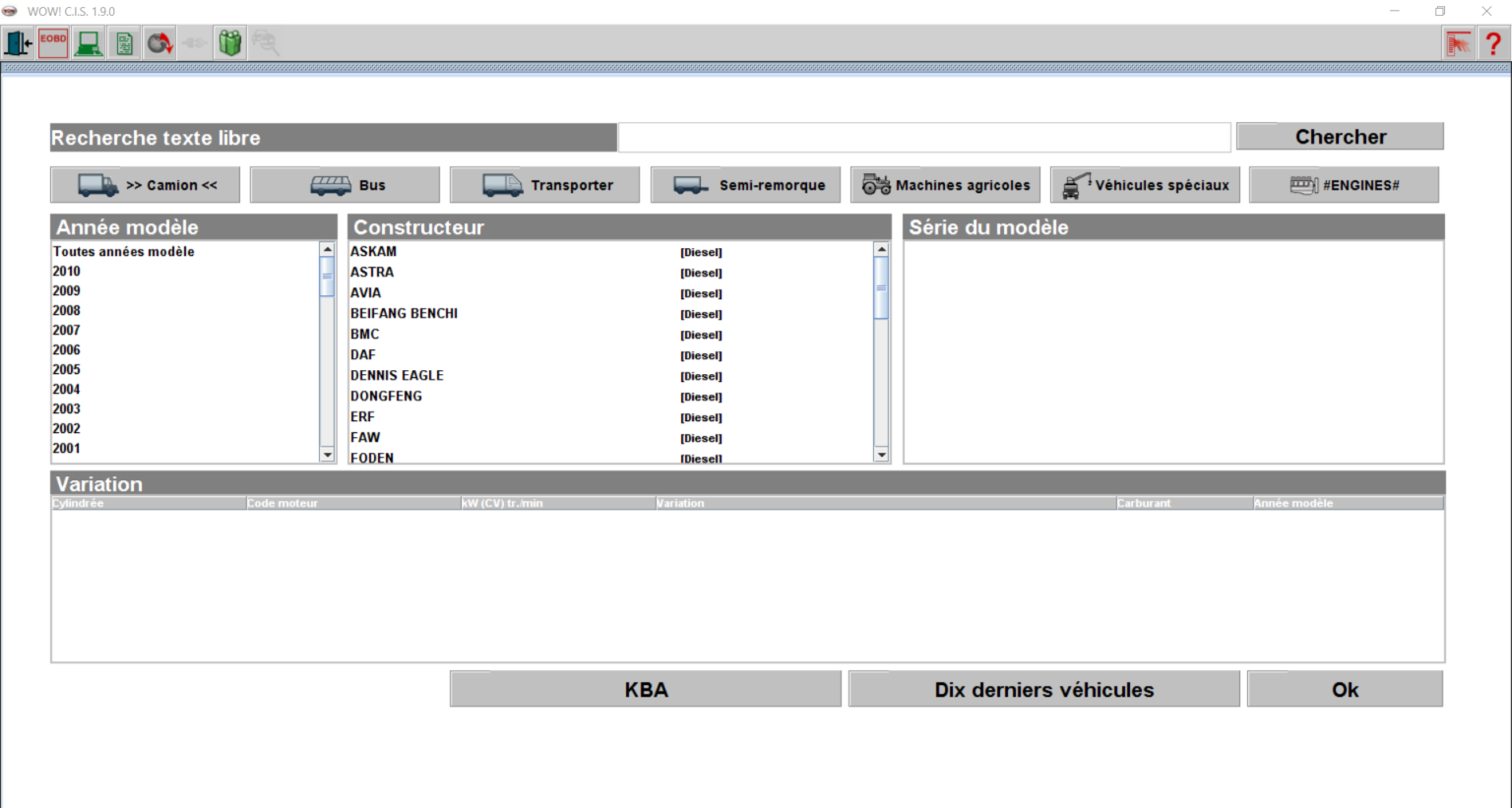Screen dimensions: 1512x808
Task: Click scroll-up arrow of Année modèle list
Action: [x=328, y=250]
